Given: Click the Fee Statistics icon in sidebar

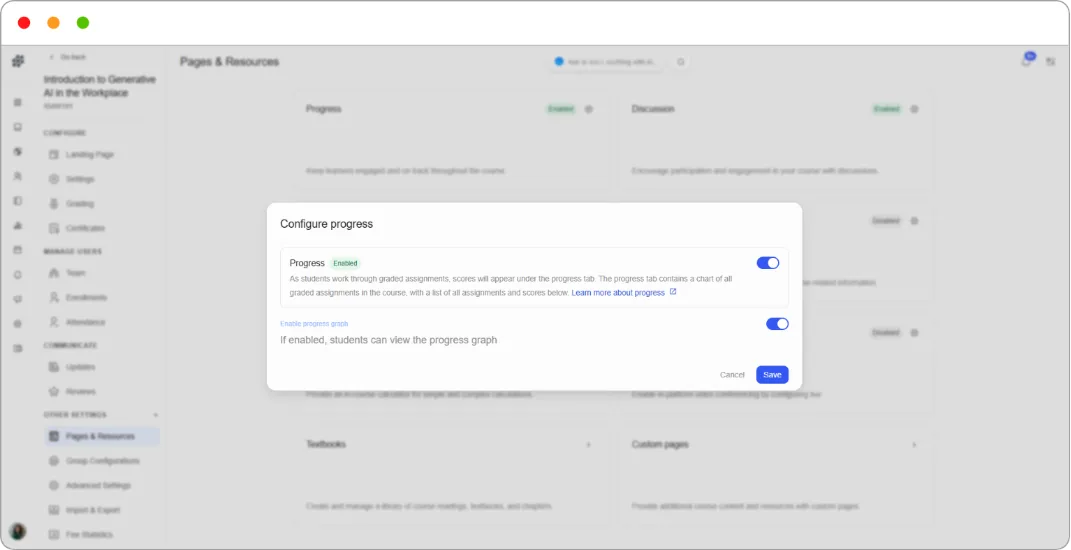Looking at the screenshot, I should [x=53, y=534].
